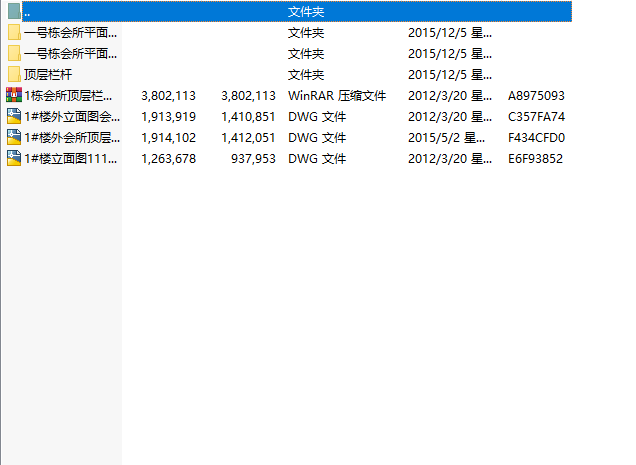Click the 2015/12/5 date in the 顶层栏杆 row

click(x=450, y=75)
